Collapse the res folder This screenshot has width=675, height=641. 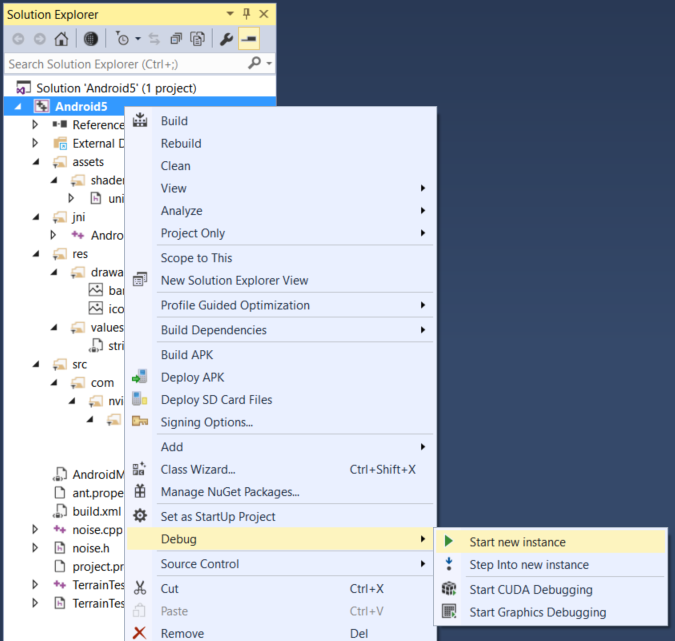36,254
